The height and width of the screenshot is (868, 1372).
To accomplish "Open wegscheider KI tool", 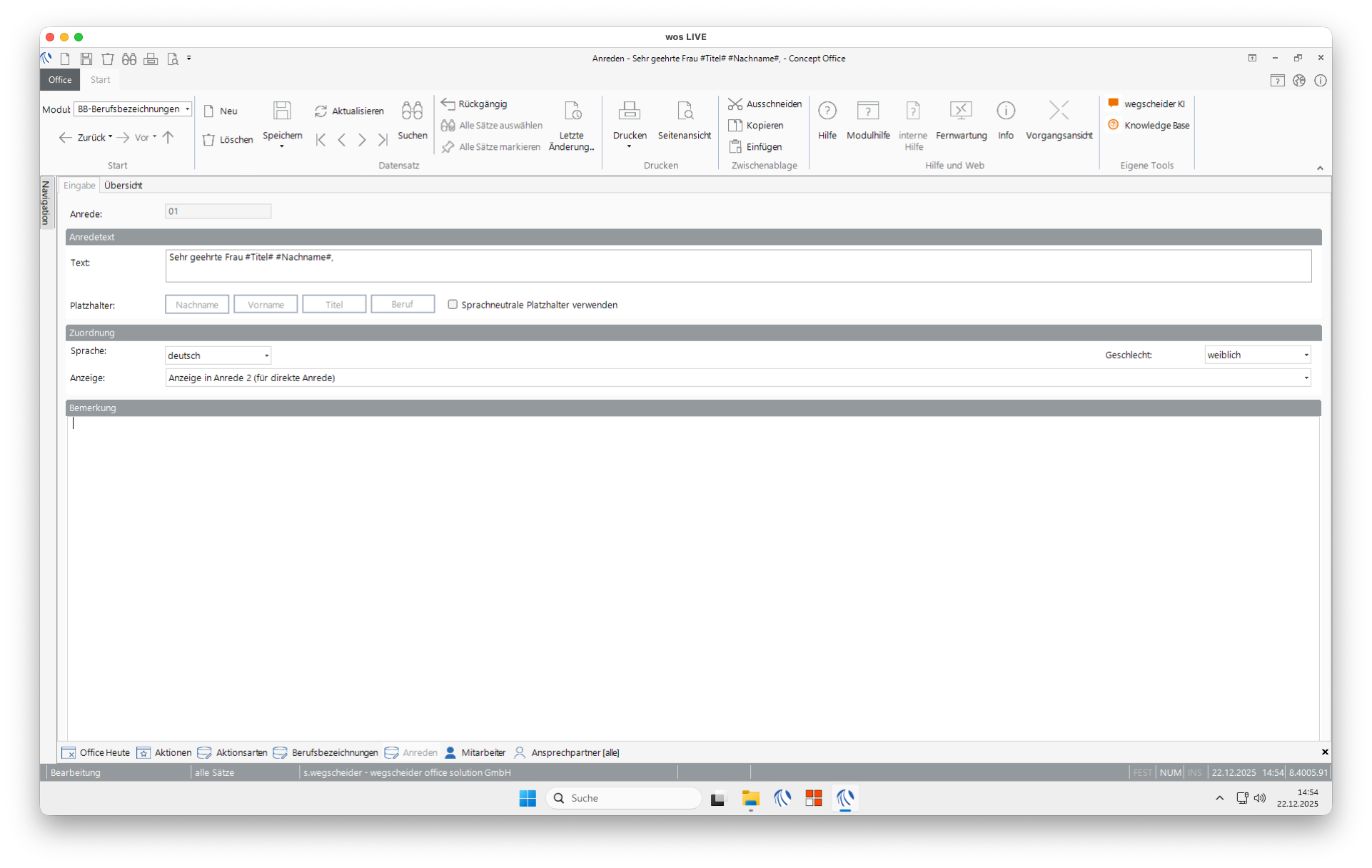I will click(1147, 104).
